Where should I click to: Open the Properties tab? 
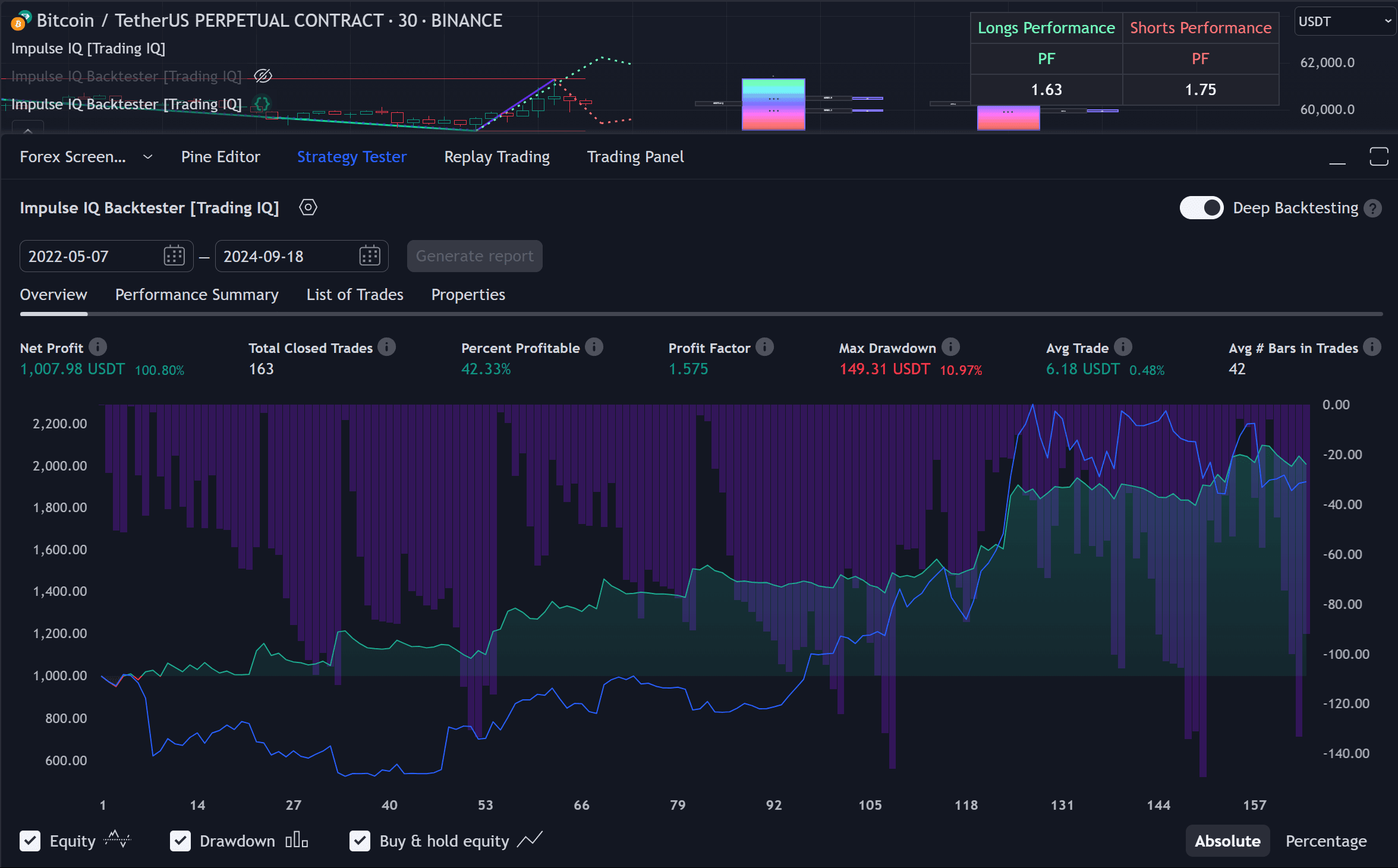[468, 295]
